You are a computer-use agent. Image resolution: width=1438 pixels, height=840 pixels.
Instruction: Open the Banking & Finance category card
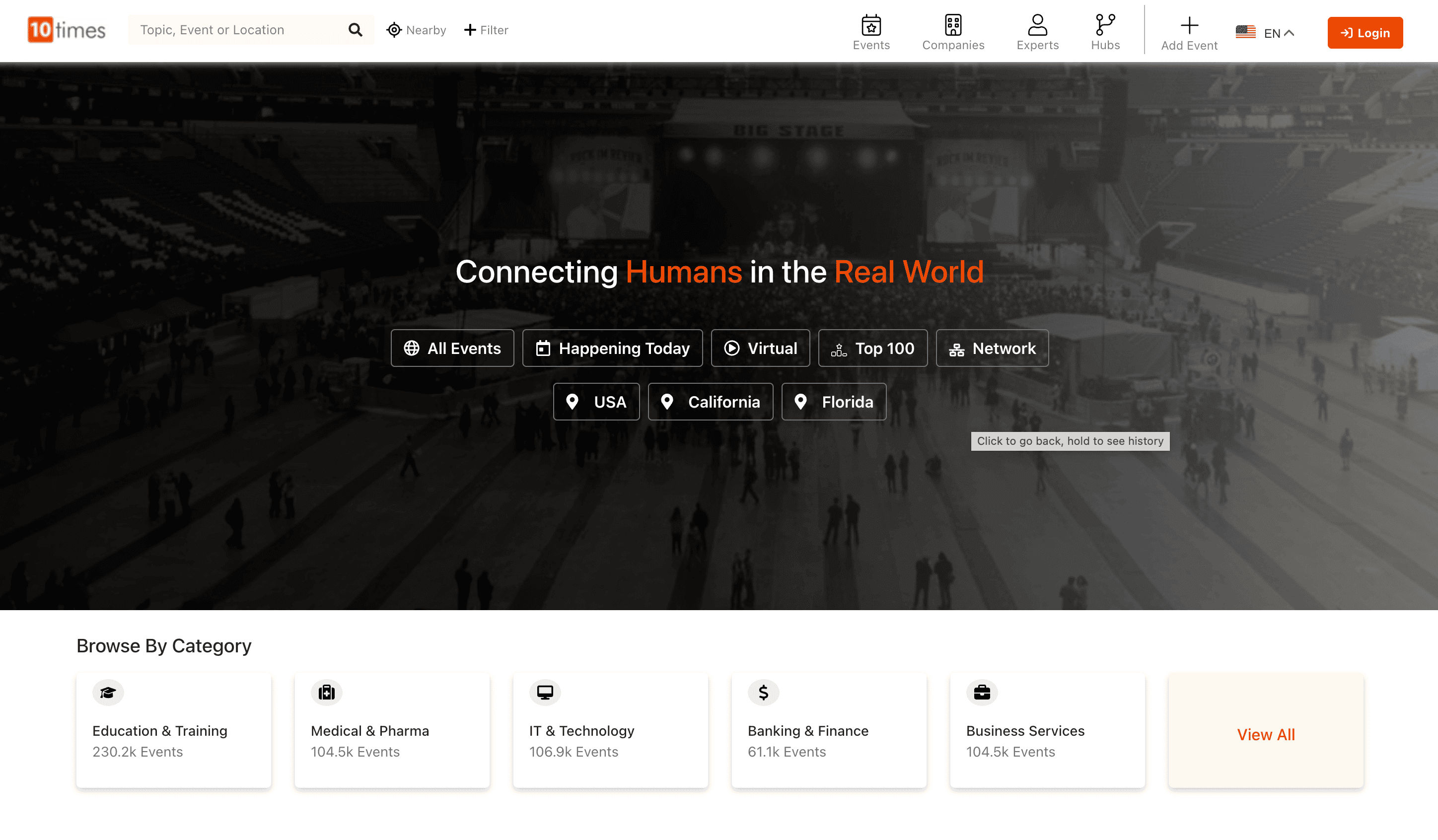[829, 731]
